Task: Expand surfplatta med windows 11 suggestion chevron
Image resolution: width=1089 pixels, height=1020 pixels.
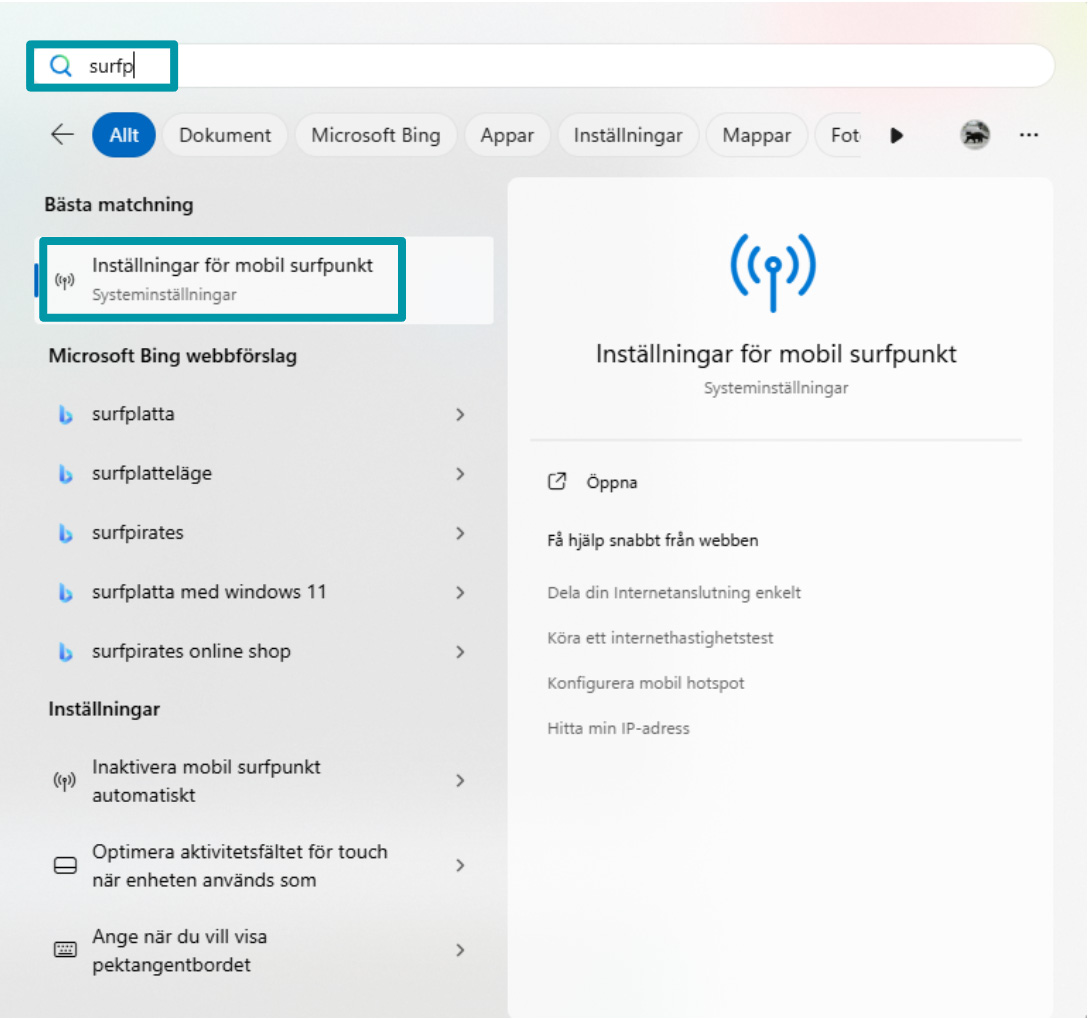Action: click(461, 593)
